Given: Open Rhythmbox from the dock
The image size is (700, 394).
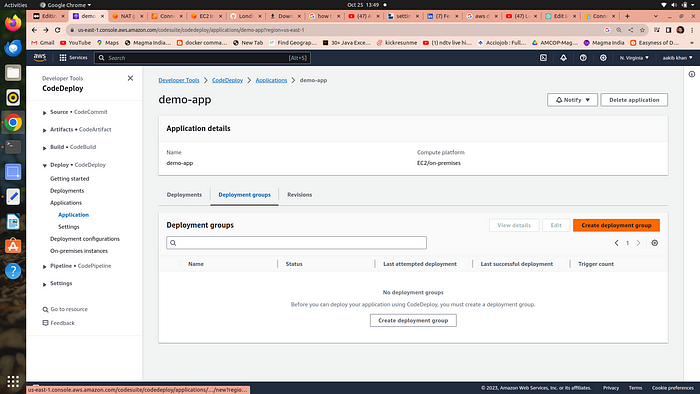Looking at the screenshot, I should pyautogui.click(x=13, y=97).
